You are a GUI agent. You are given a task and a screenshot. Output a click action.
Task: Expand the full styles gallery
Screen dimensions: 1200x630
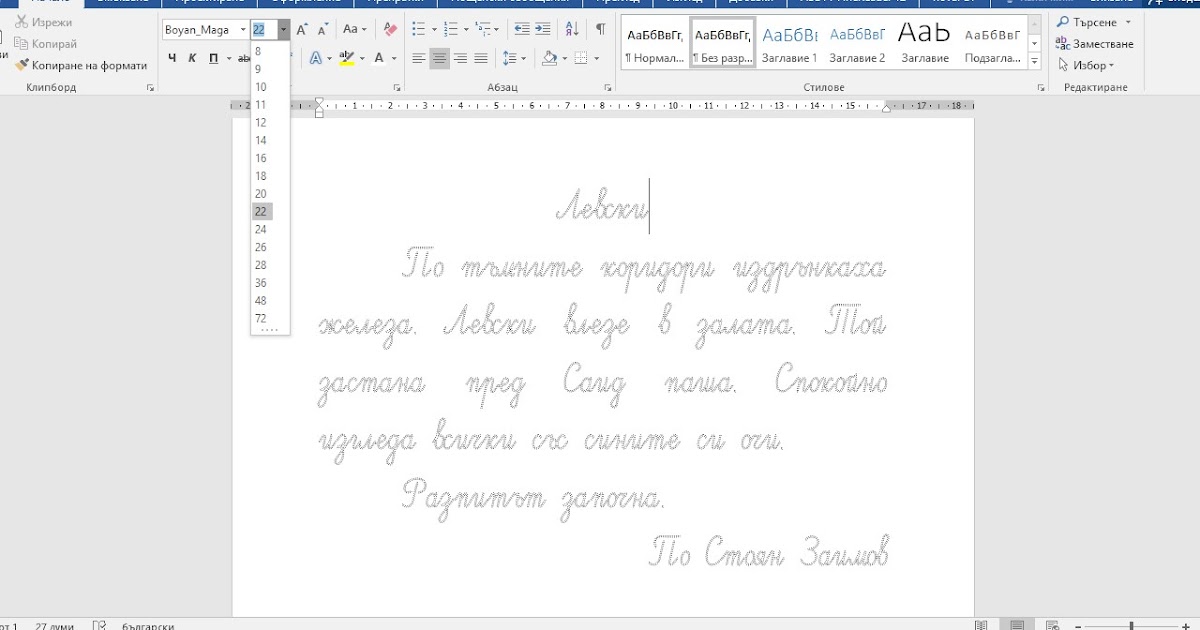1033,61
